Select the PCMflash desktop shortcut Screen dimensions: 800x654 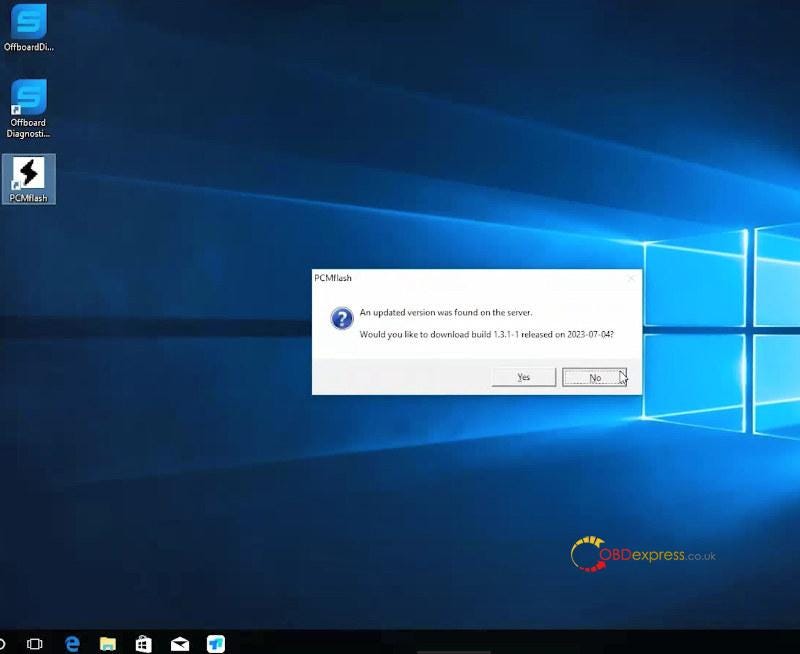coord(29,180)
